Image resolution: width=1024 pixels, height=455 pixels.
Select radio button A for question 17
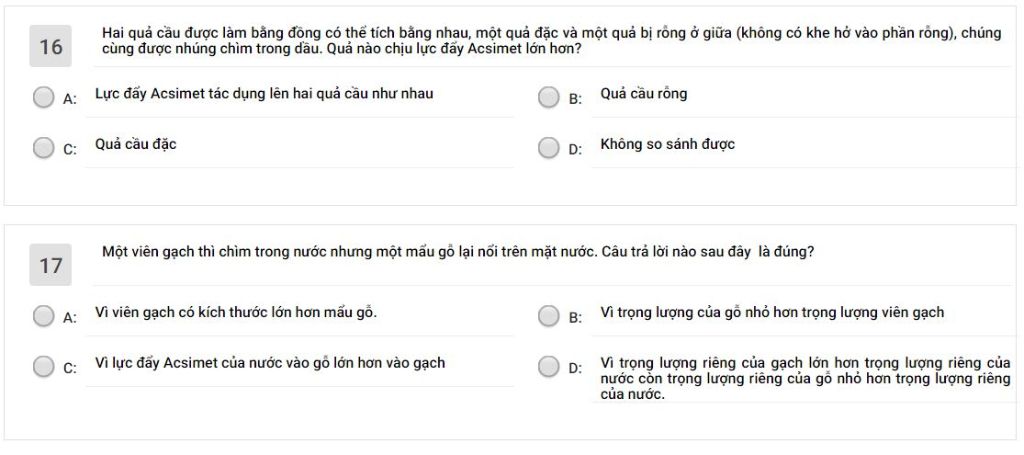click(44, 317)
